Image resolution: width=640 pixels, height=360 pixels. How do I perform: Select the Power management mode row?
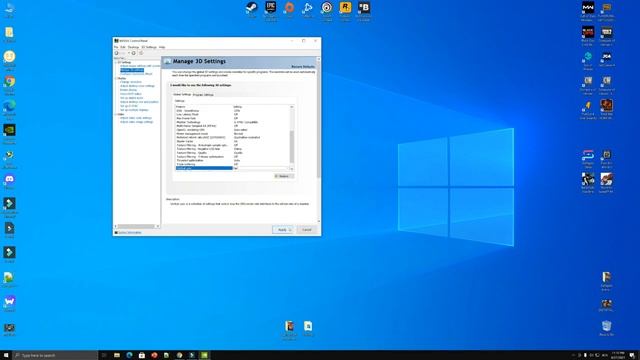click(233, 134)
